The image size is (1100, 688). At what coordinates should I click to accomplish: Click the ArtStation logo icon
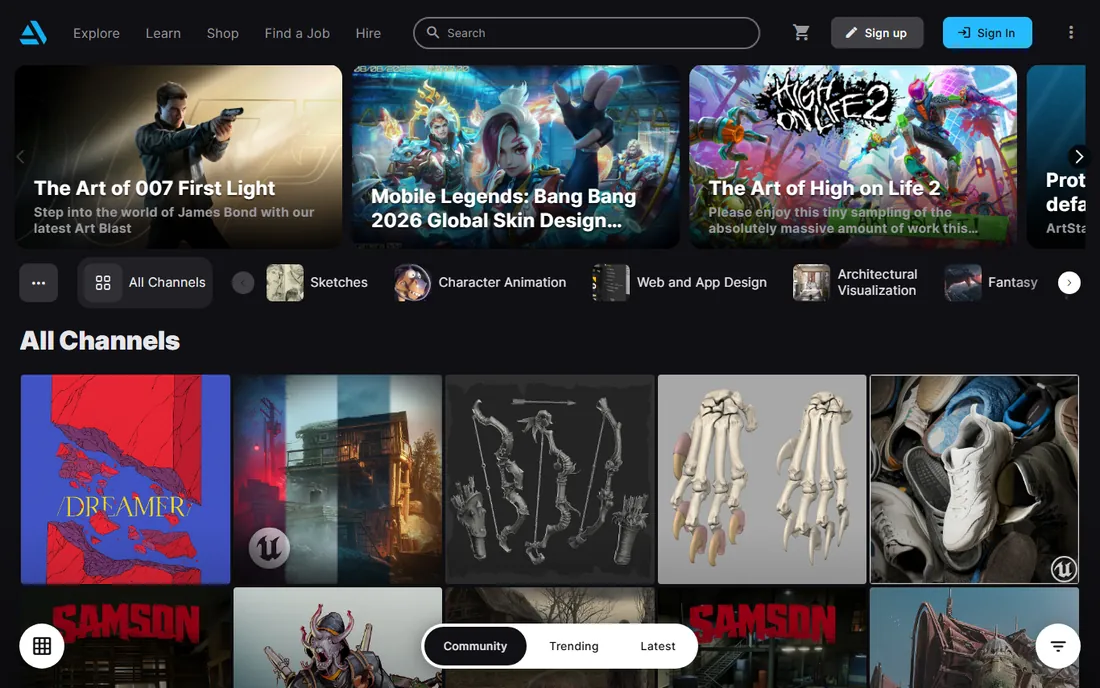(33, 33)
